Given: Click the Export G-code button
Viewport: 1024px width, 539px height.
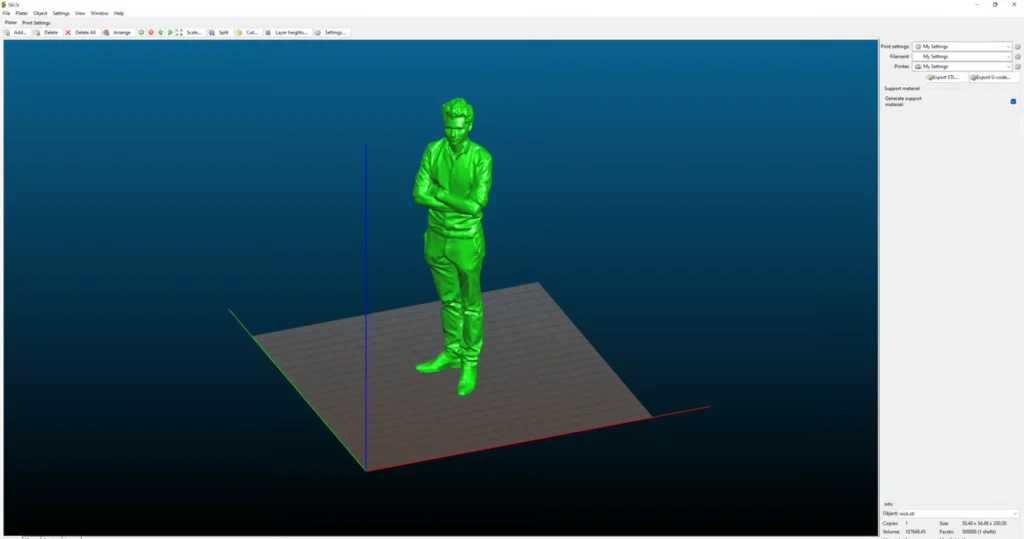Looking at the screenshot, I should (x=991, y=77).
